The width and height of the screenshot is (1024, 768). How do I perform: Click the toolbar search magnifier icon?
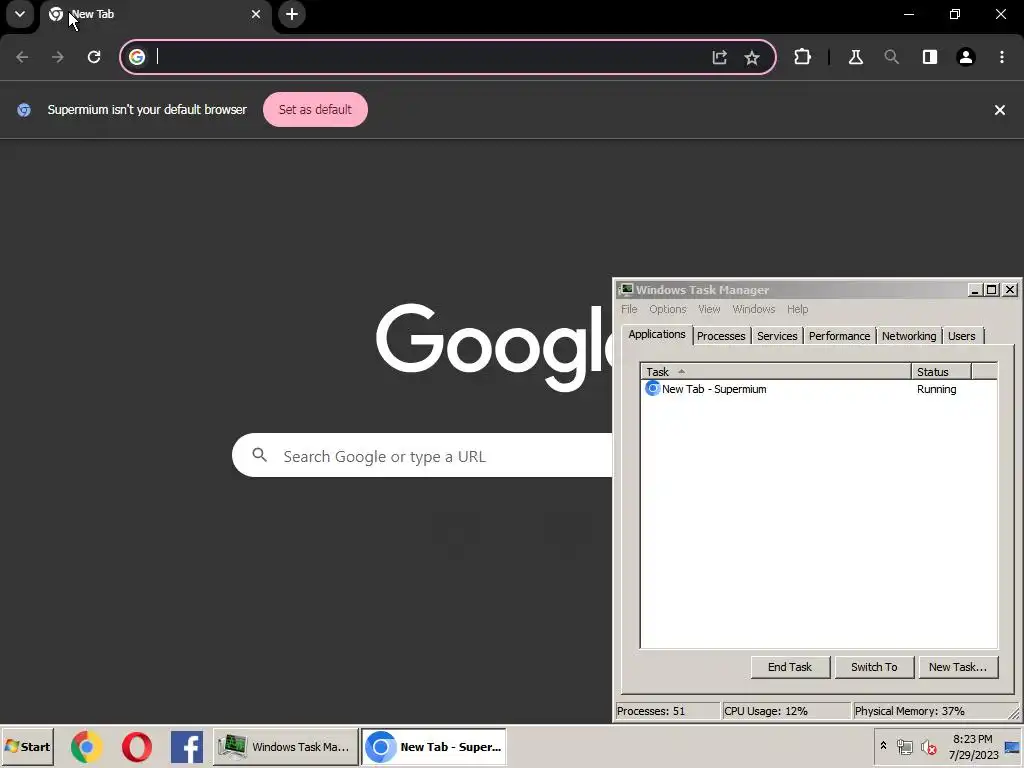891,57
